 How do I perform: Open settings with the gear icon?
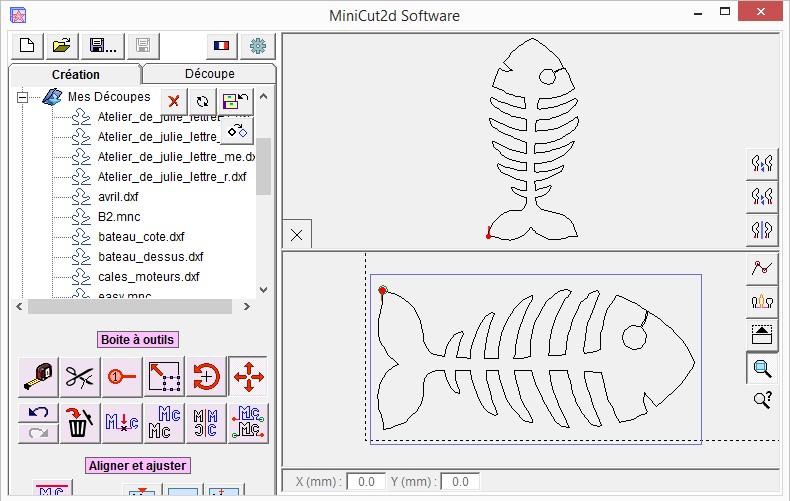(258, 46)
